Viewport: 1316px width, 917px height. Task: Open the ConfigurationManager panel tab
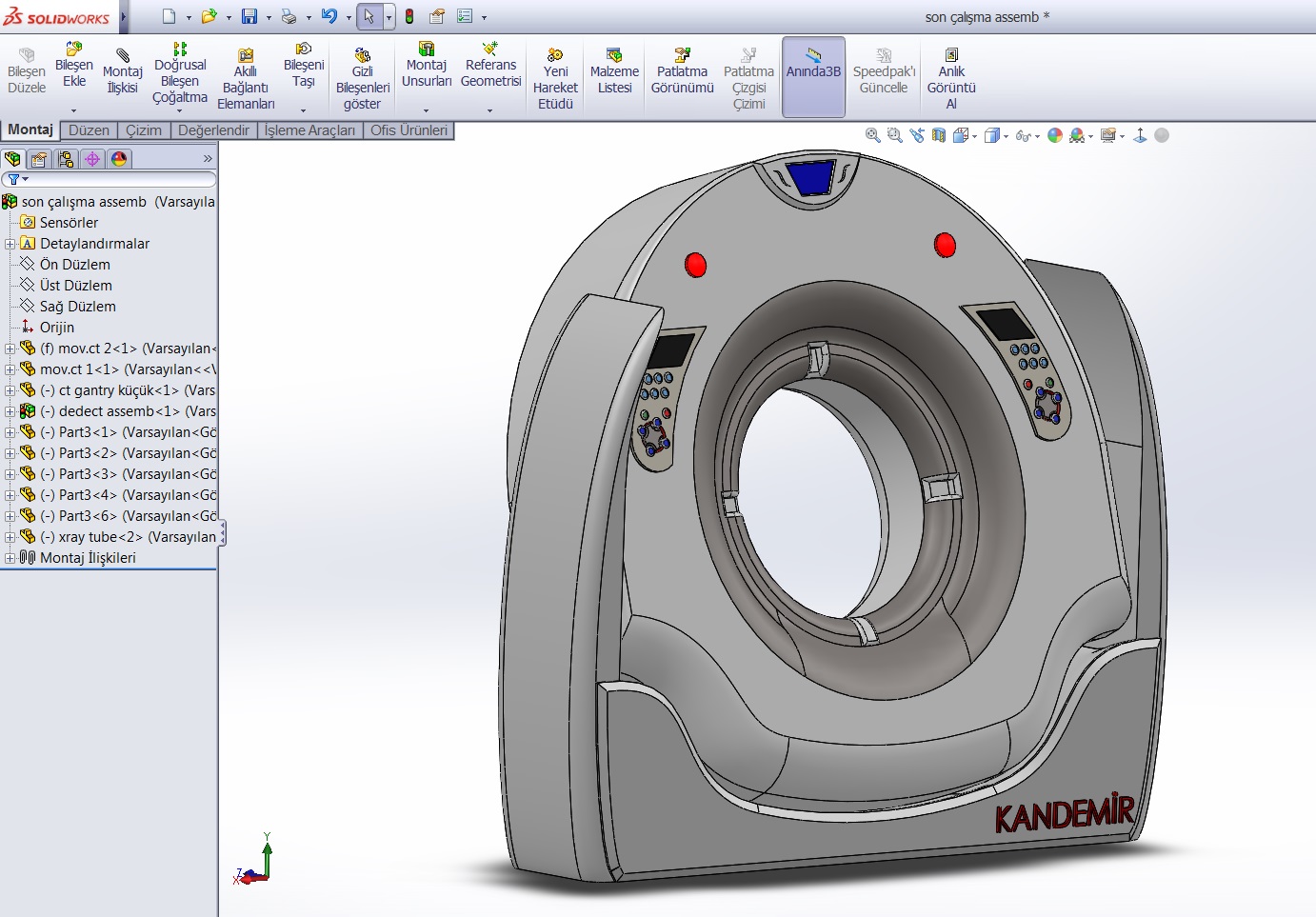point(66,159)
